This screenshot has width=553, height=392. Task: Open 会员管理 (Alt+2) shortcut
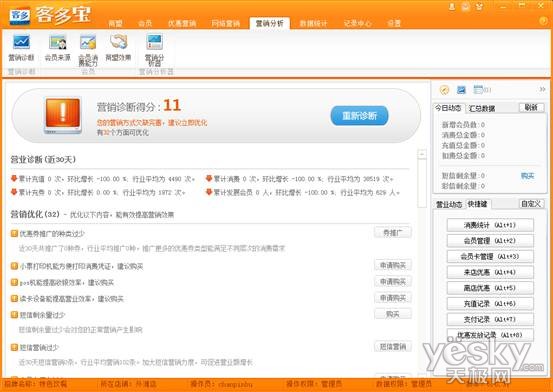click(490, 241)
